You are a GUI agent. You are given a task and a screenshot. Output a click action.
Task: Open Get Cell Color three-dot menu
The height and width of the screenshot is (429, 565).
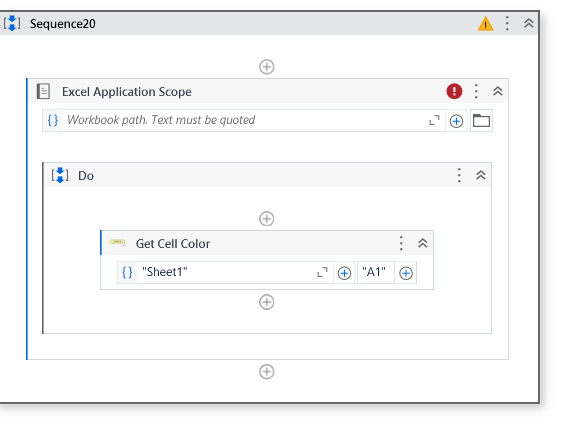point(401,243)
